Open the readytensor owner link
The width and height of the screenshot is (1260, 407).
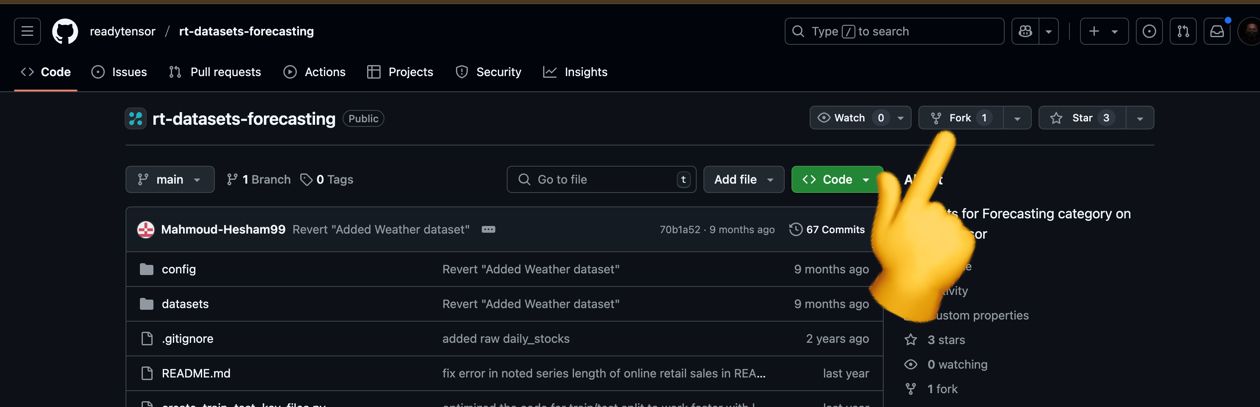122,31
